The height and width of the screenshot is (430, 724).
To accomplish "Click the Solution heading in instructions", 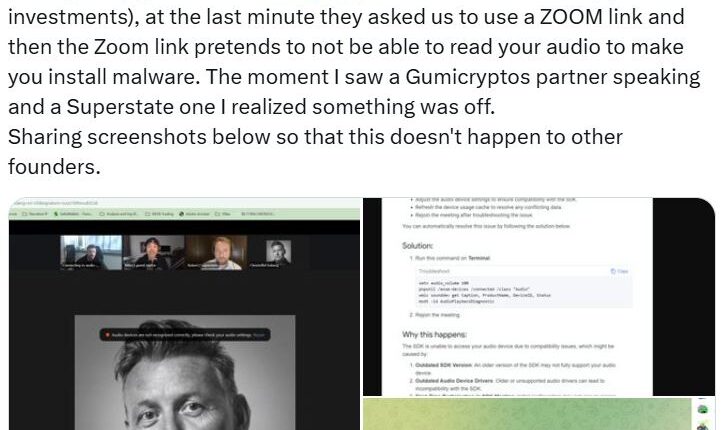I will click(417, 246).
